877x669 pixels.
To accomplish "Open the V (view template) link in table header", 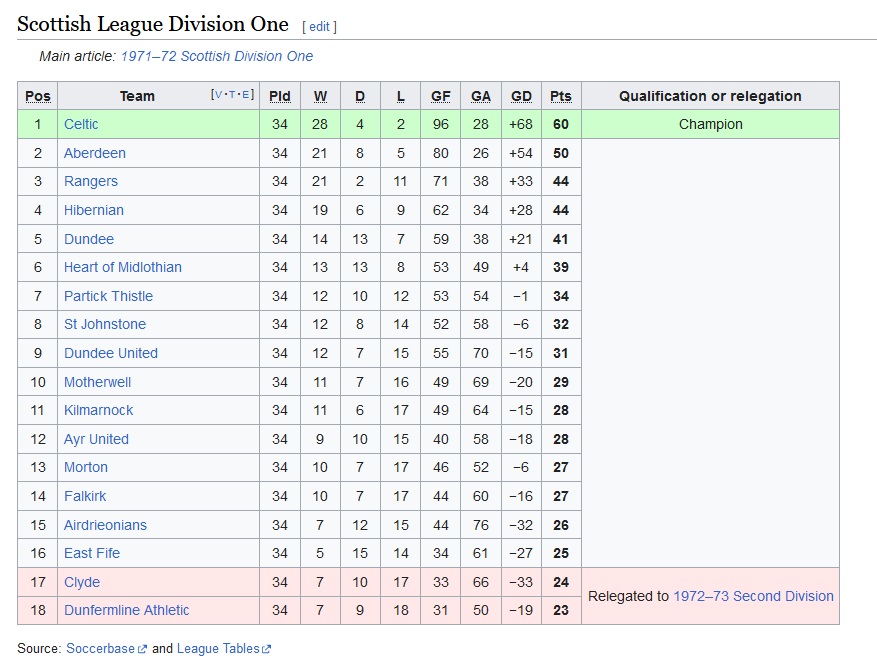I will [x=218, y=95].
